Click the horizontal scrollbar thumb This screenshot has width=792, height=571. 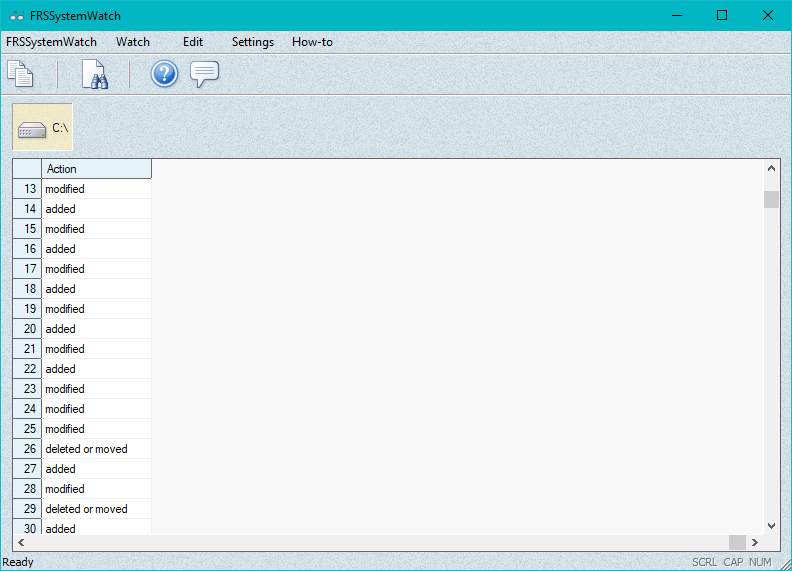click(x=737, y=543)
